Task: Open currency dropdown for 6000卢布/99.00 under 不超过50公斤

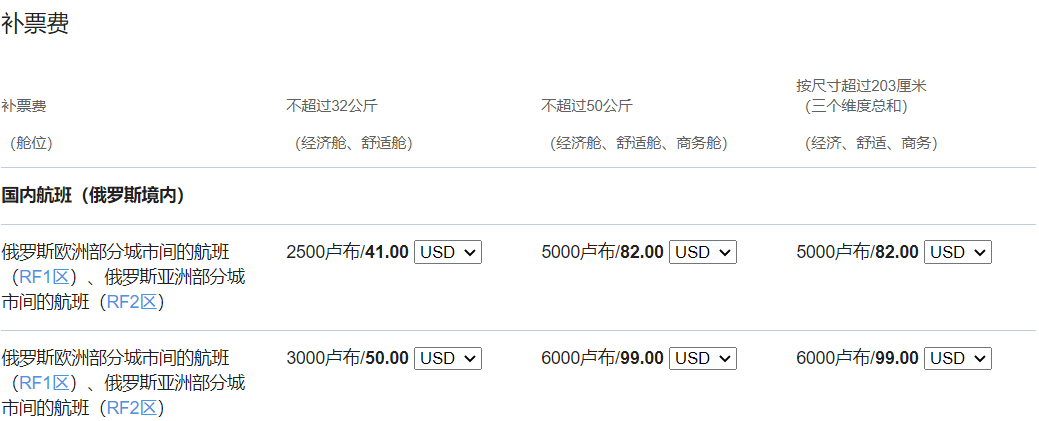Action: pyautogui.click(x=702, y=358)
